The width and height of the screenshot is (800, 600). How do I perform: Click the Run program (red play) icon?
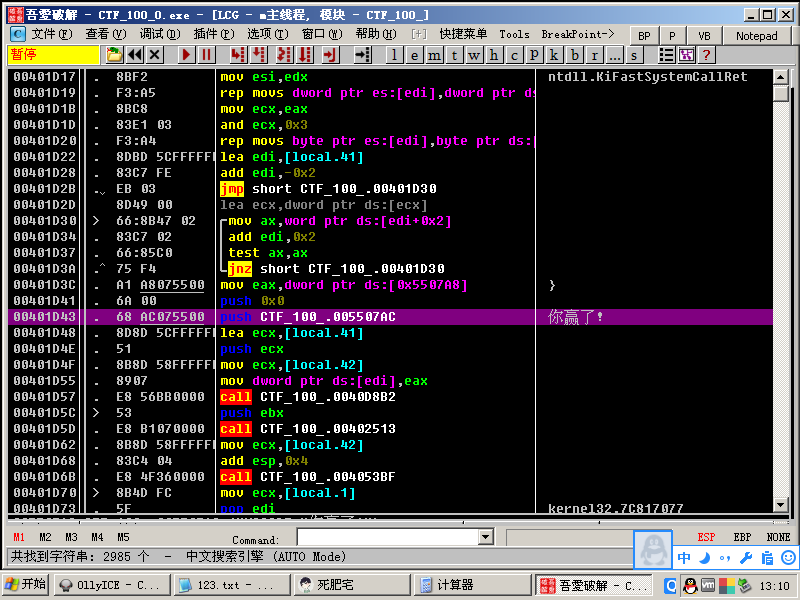(187, 55)
